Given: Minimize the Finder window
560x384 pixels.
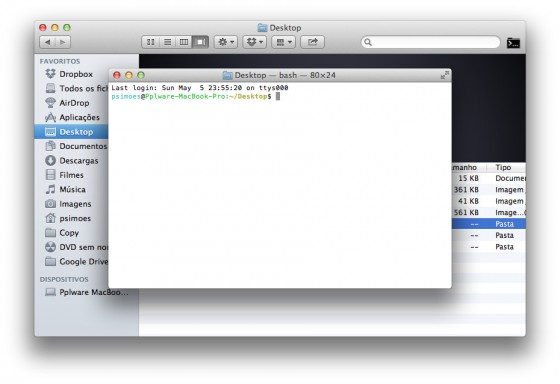Looking at the screenshot, I should pos(55,28).
